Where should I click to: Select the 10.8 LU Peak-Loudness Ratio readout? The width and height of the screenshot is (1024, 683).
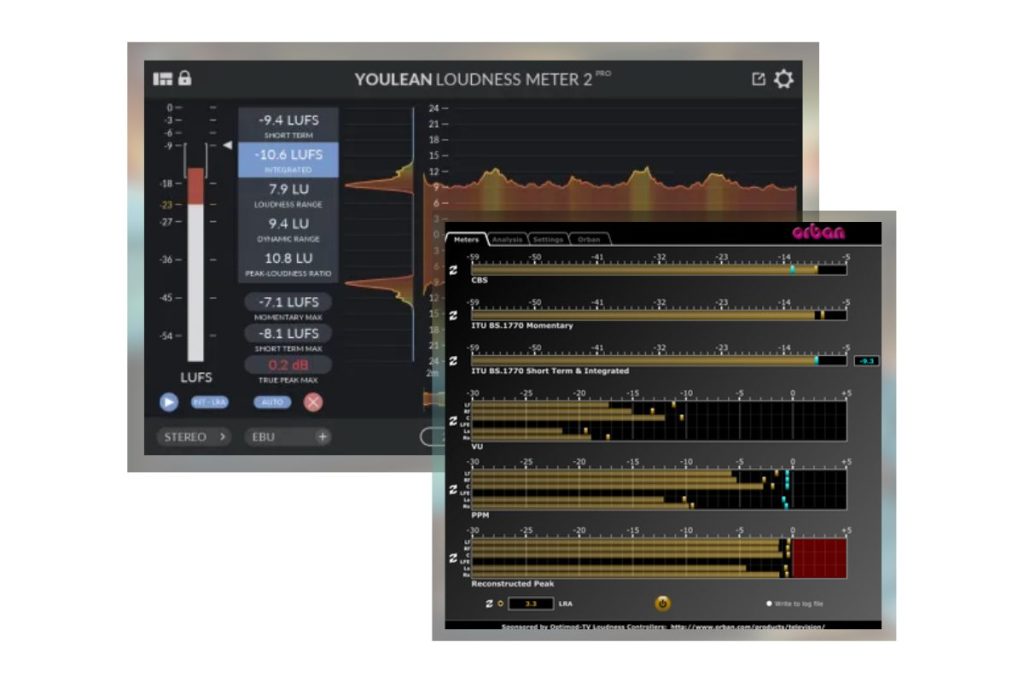(x=288, y=264)
